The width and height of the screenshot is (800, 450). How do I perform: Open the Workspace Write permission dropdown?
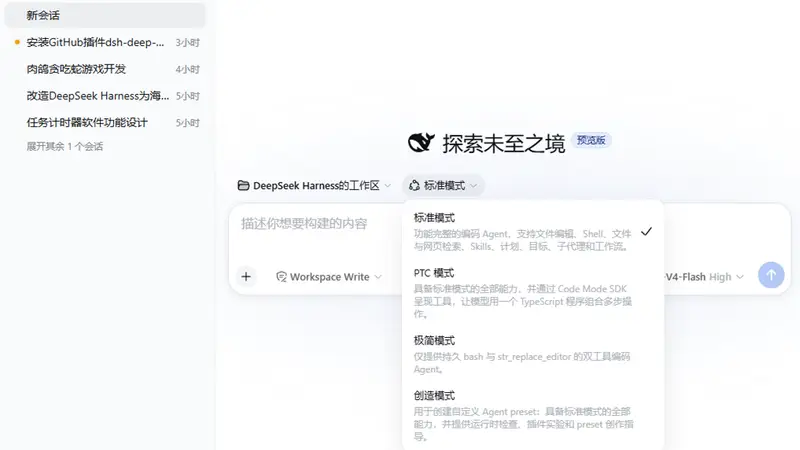(x=329, y=277)
